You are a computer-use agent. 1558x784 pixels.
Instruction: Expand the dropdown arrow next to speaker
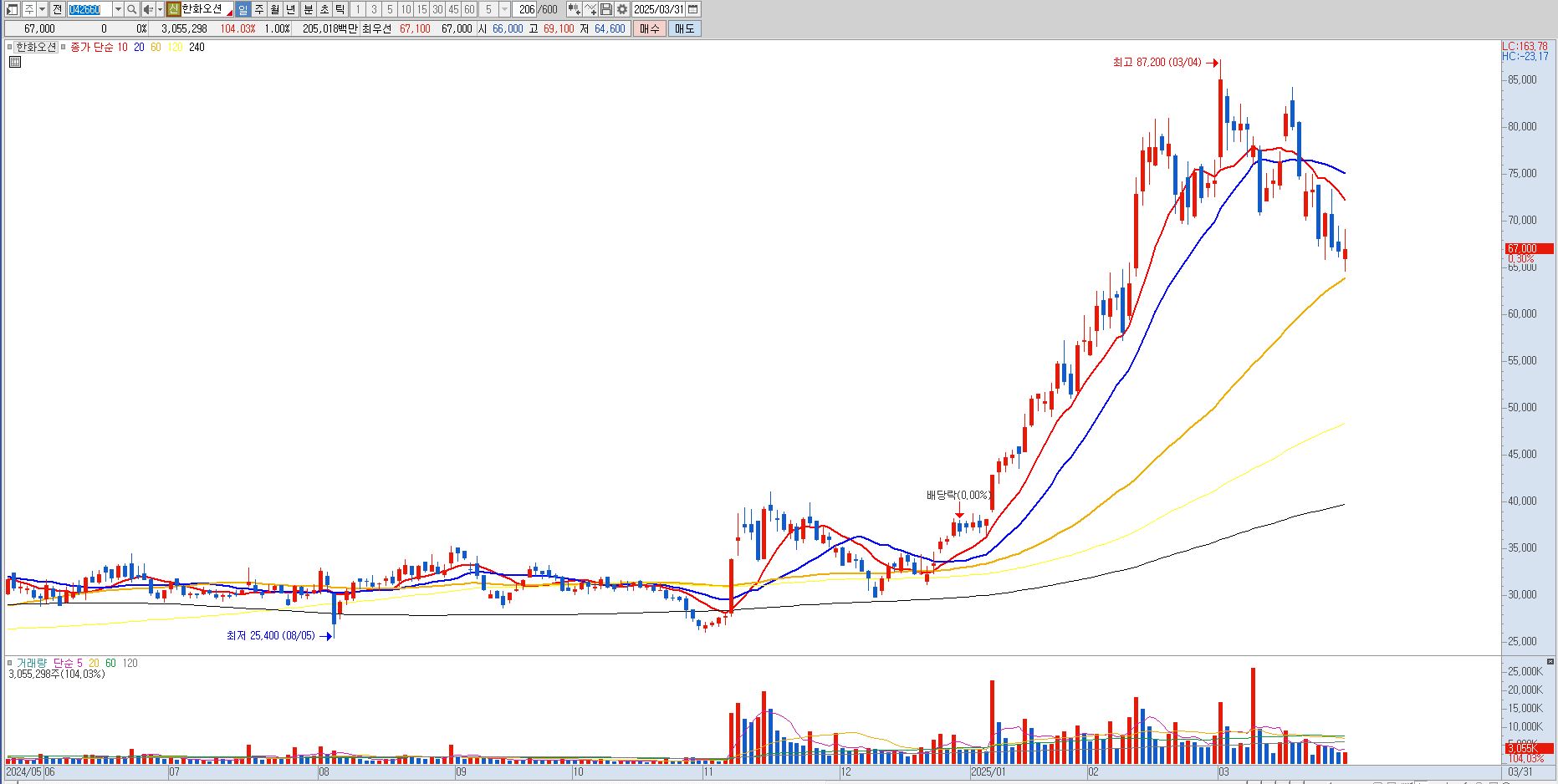160,9
